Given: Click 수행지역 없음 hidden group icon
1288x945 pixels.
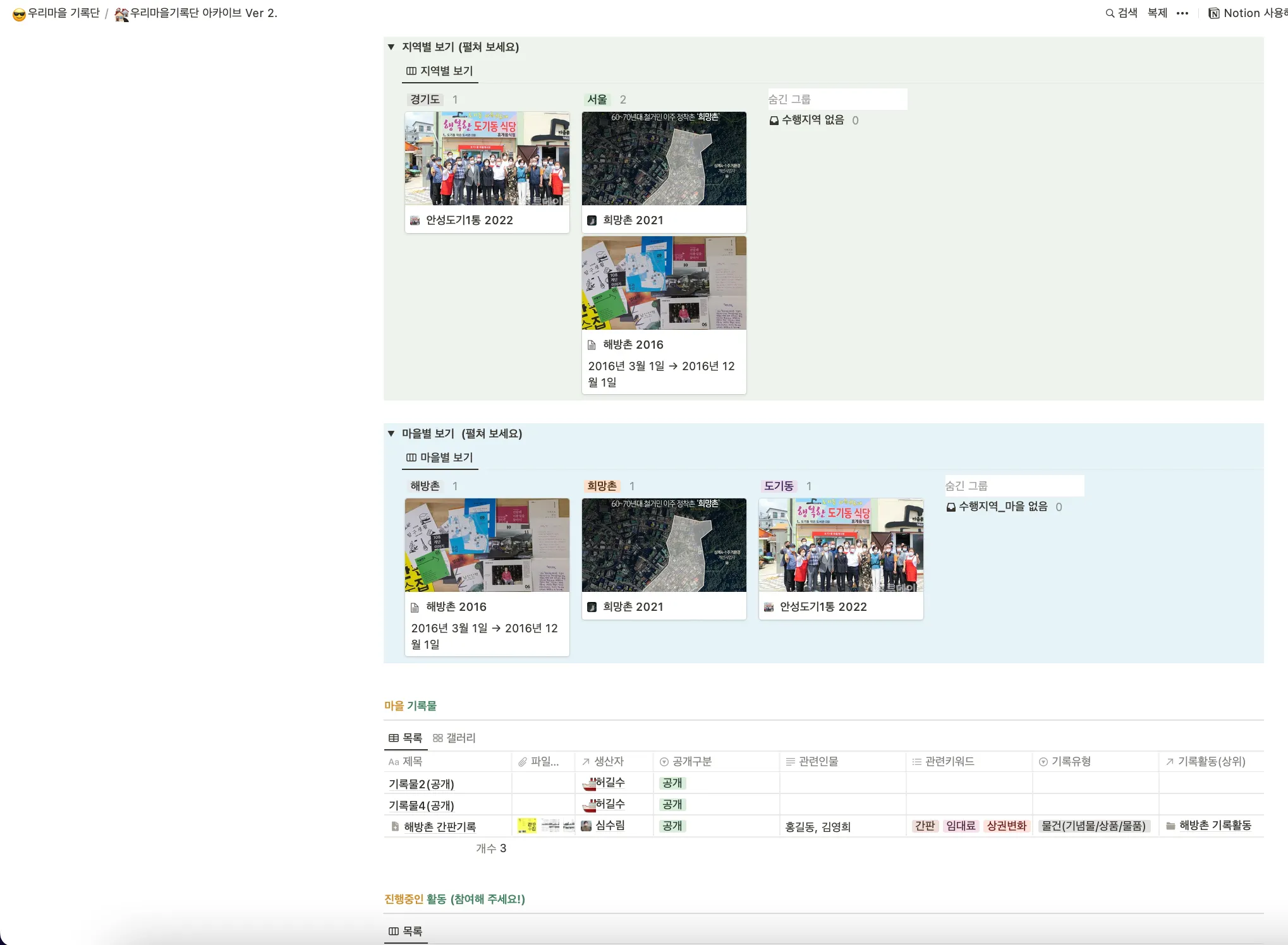Looking at the screenshot, I should tap(774, 120).
